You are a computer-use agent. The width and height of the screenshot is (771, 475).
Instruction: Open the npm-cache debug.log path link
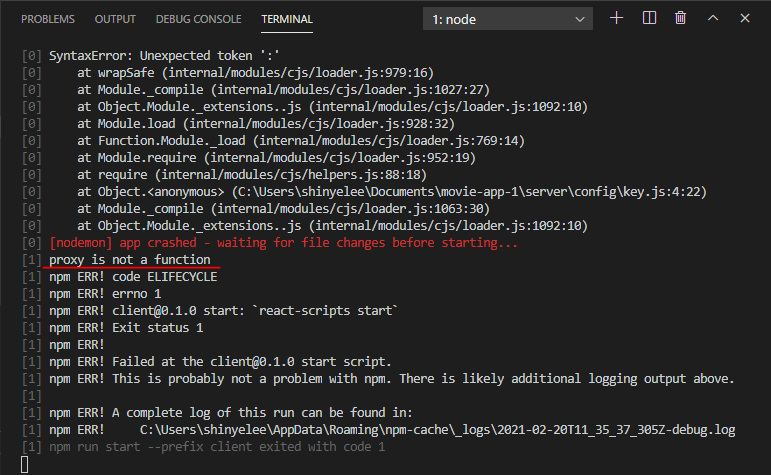coord(438,430)
